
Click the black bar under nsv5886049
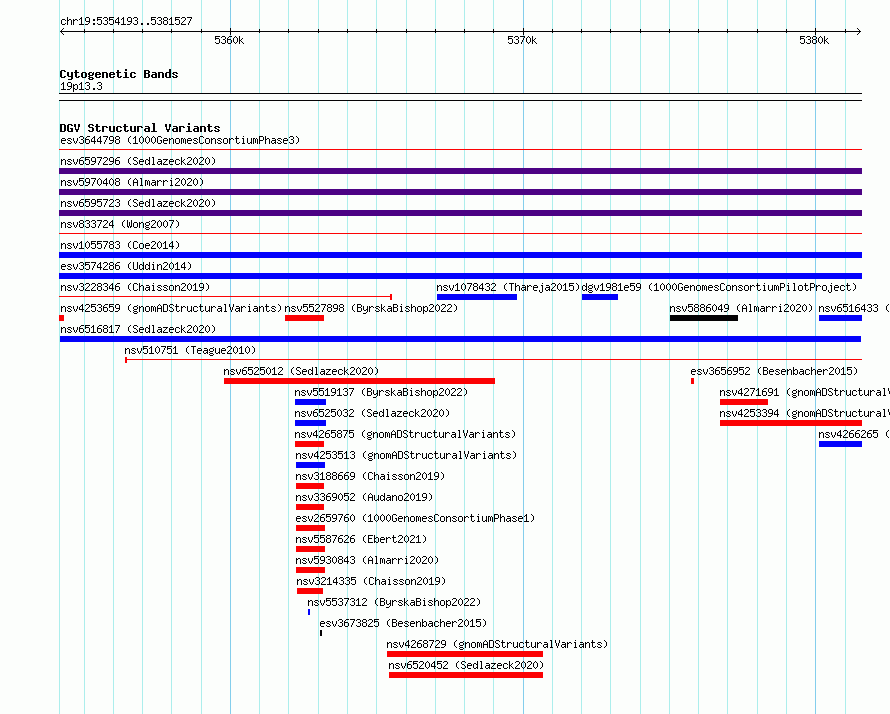[x=704, y=318]
